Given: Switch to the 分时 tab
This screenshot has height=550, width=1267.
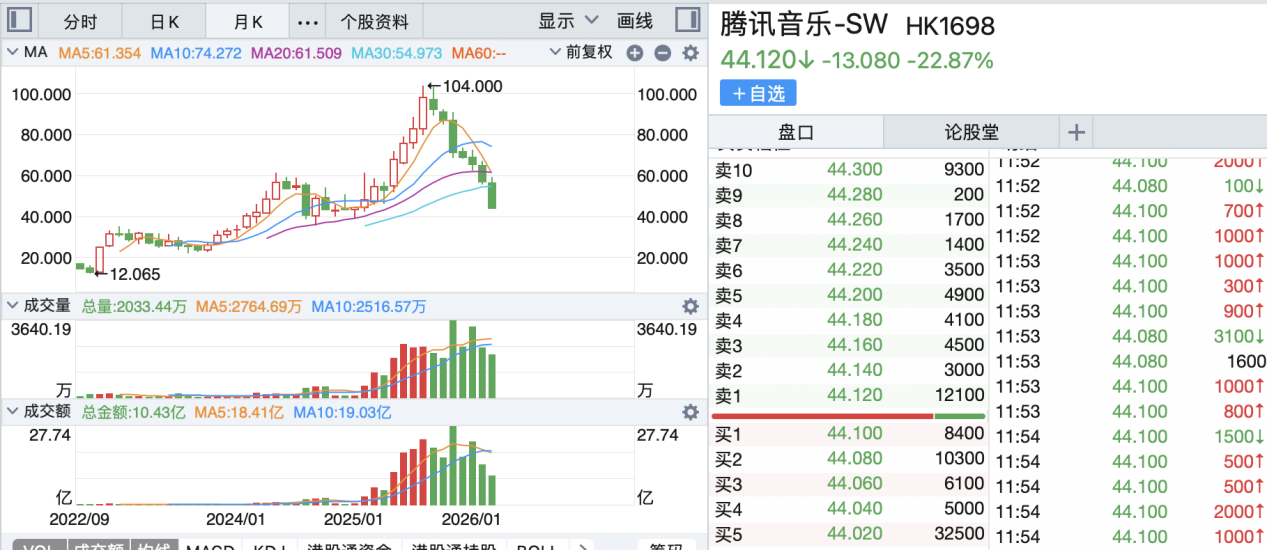Looking at the screenshot, I should tap(80, 21).
